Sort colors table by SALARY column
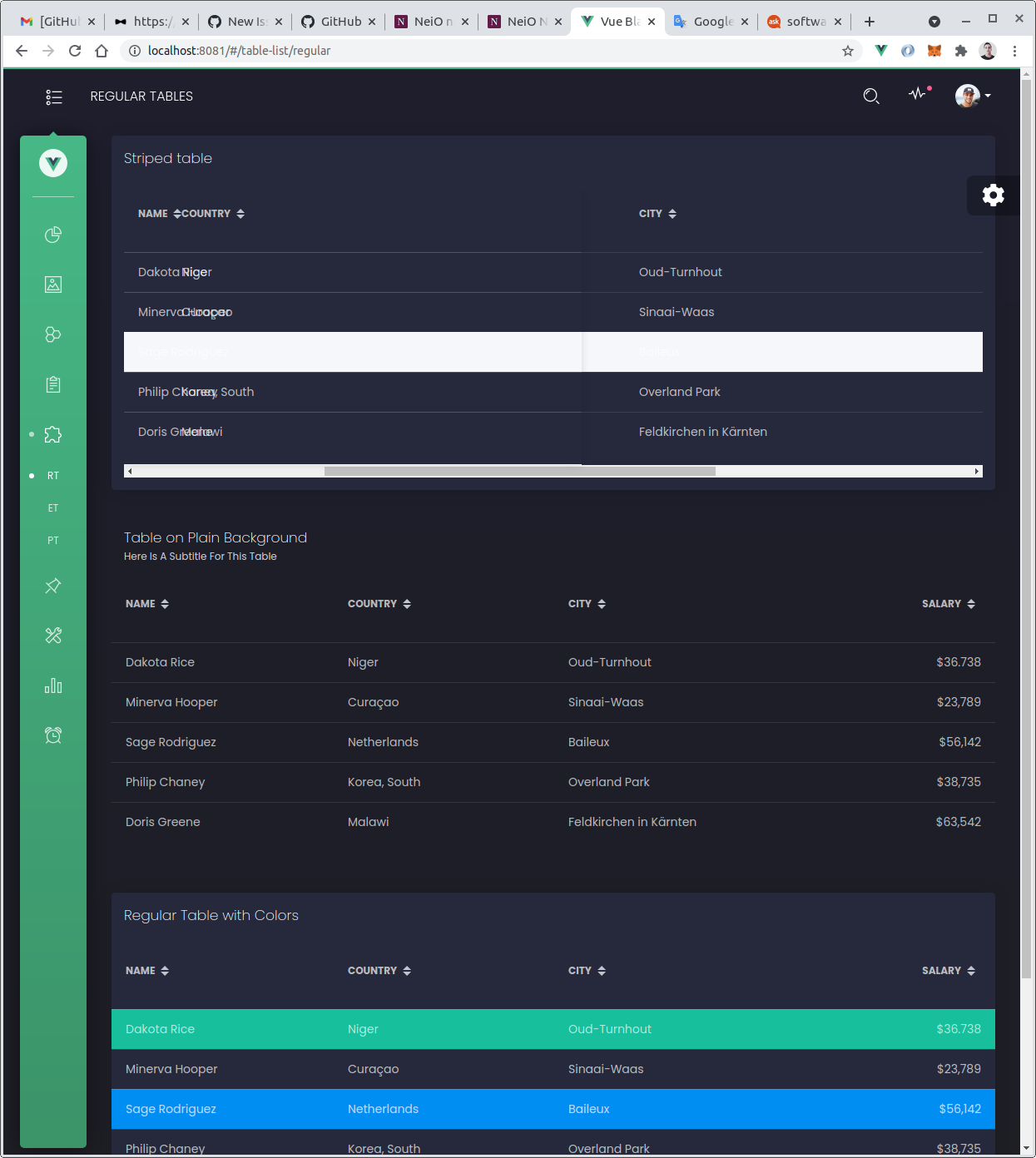The image size is (1036, 1158). click(949, 971)
